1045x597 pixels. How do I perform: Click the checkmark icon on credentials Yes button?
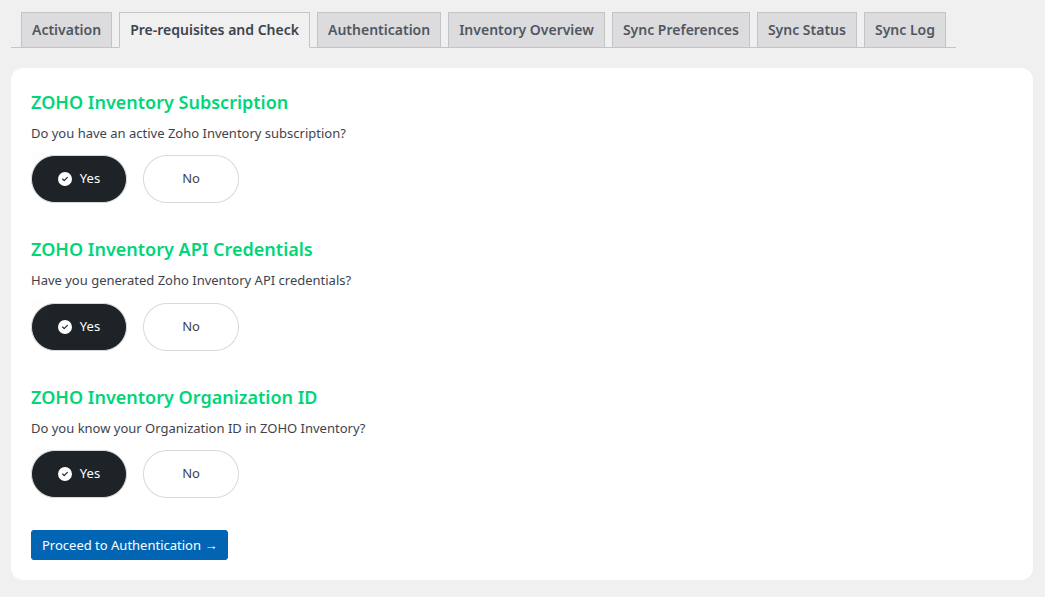pyautogui.click(x=63, y=326)
